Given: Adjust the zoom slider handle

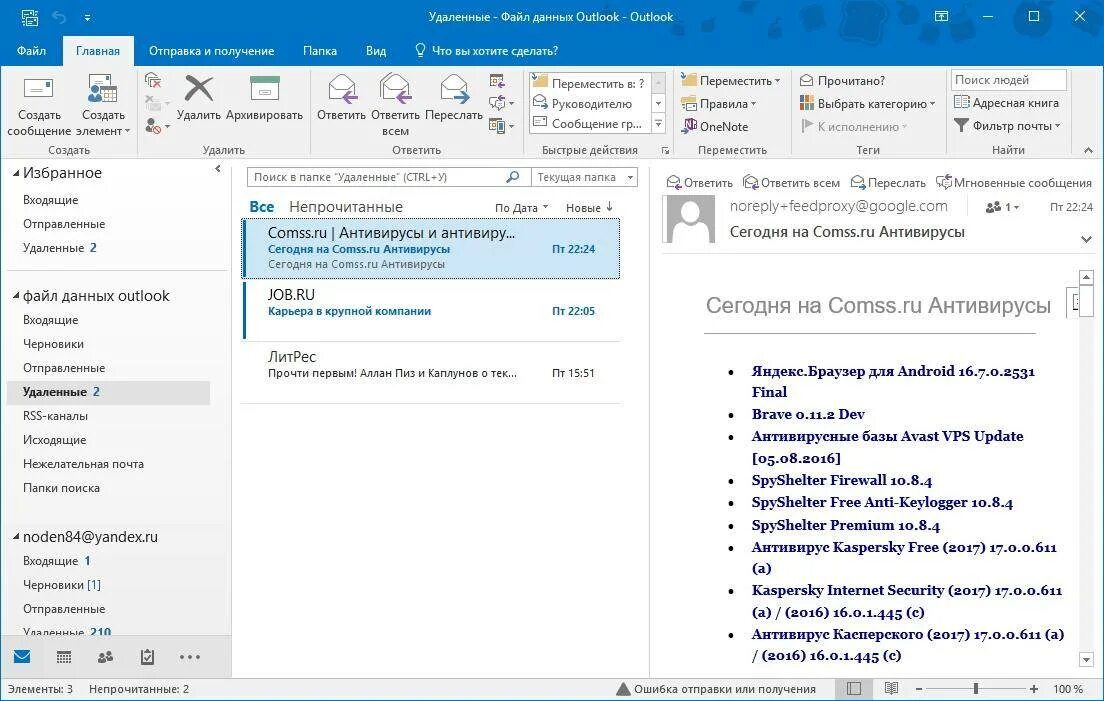Looking at the screenshot, I should click(976, 689).
